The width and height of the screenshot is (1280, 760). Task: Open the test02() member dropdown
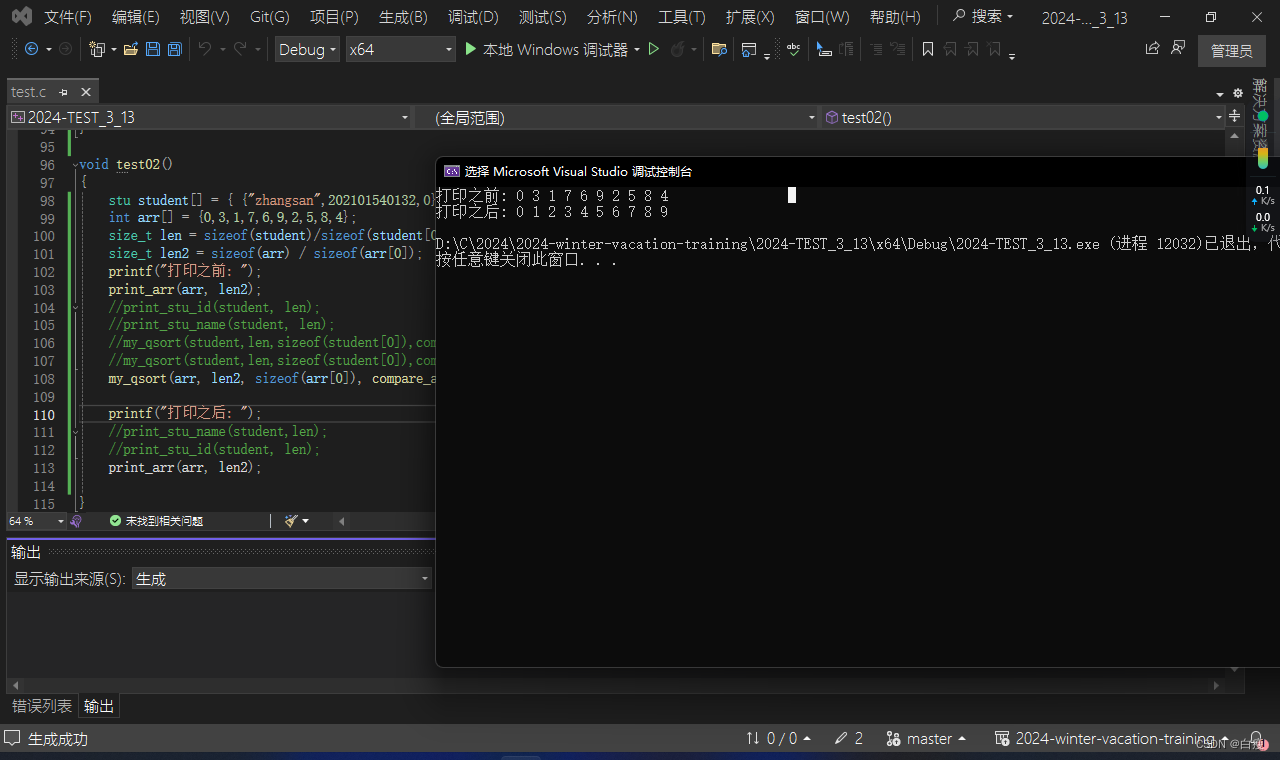(x=1023, y=117)
